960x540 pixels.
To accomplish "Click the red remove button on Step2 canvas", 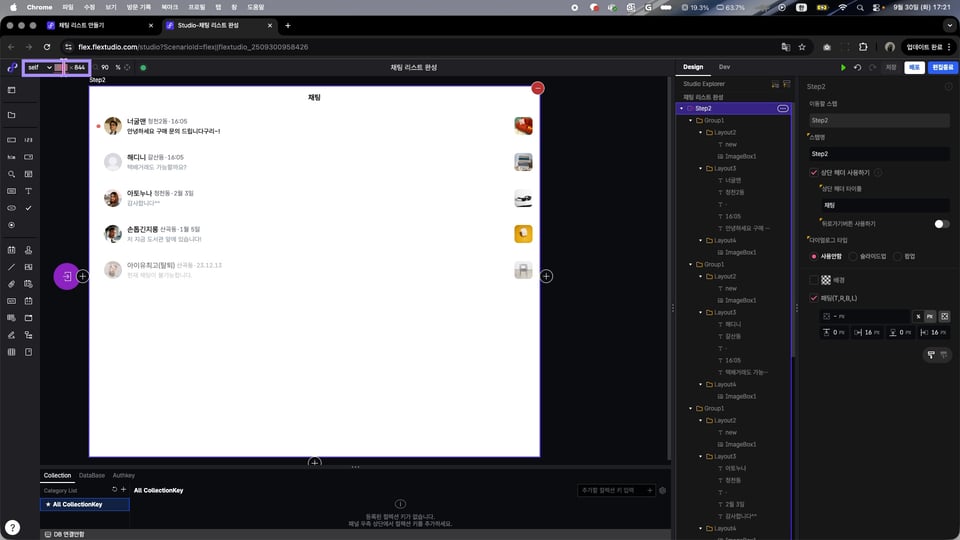I will [x=538, y=89].
